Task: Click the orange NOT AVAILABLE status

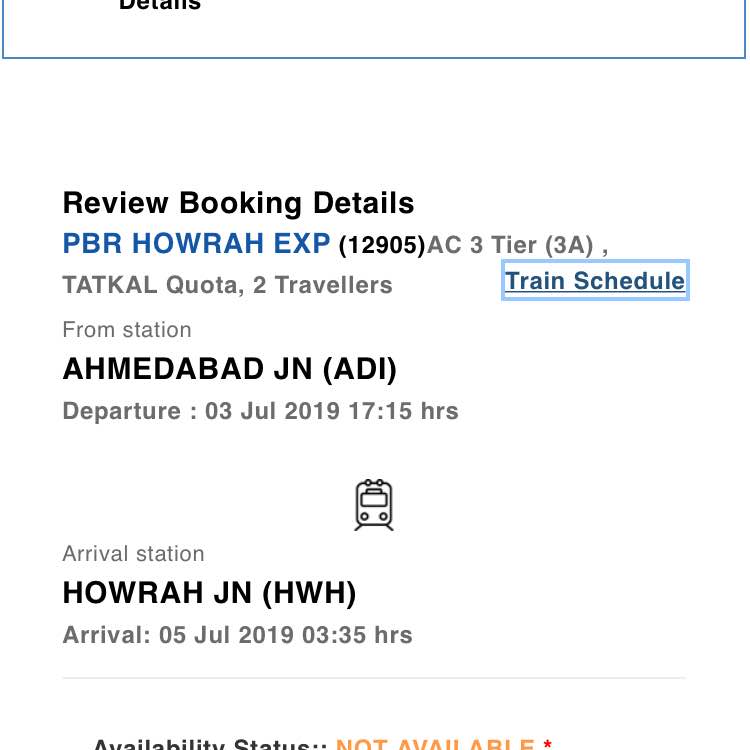Action: pyautogui.click(x=435, y=744)
